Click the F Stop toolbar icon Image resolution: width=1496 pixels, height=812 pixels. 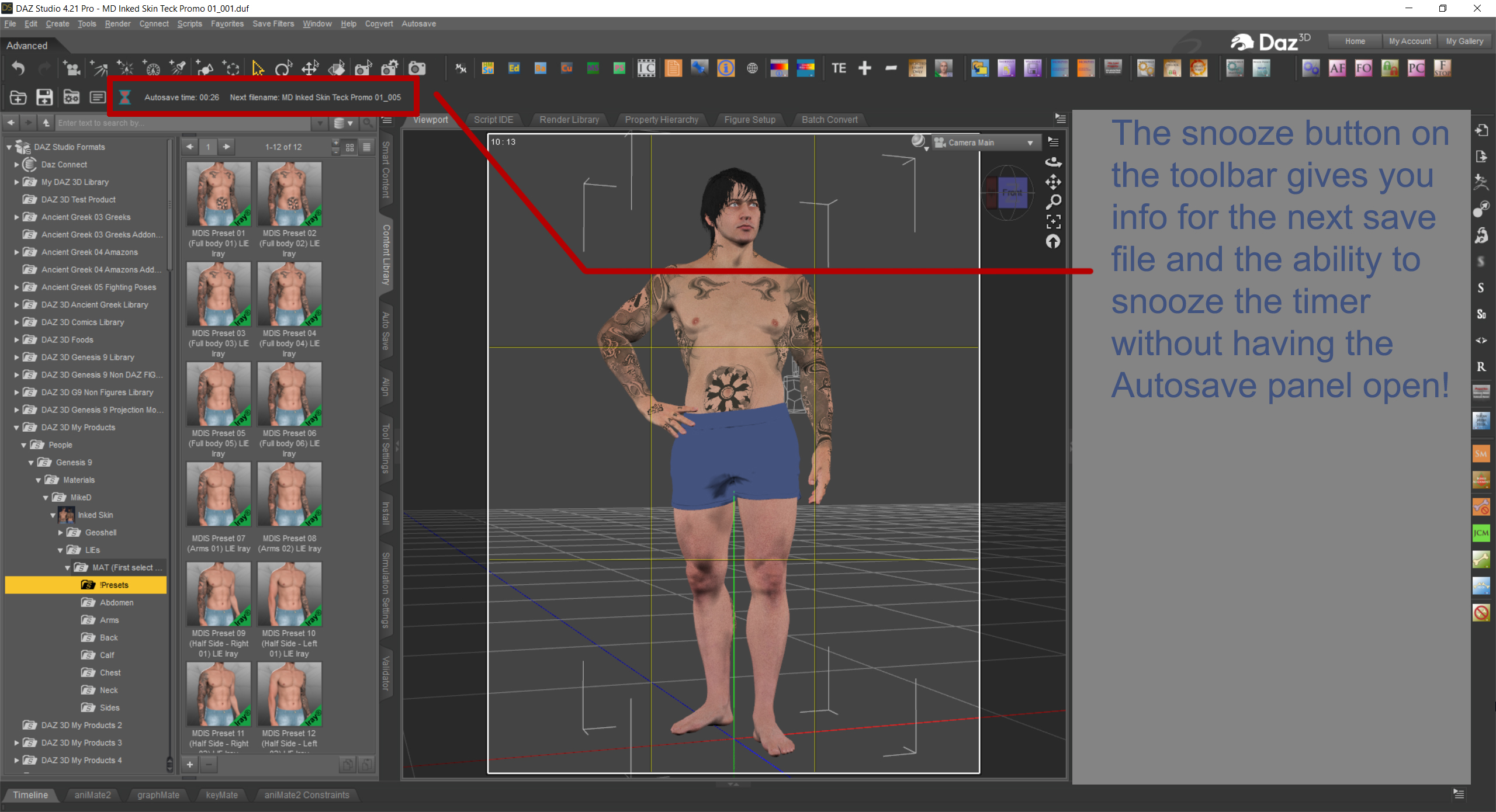(x=1442, y=68)
